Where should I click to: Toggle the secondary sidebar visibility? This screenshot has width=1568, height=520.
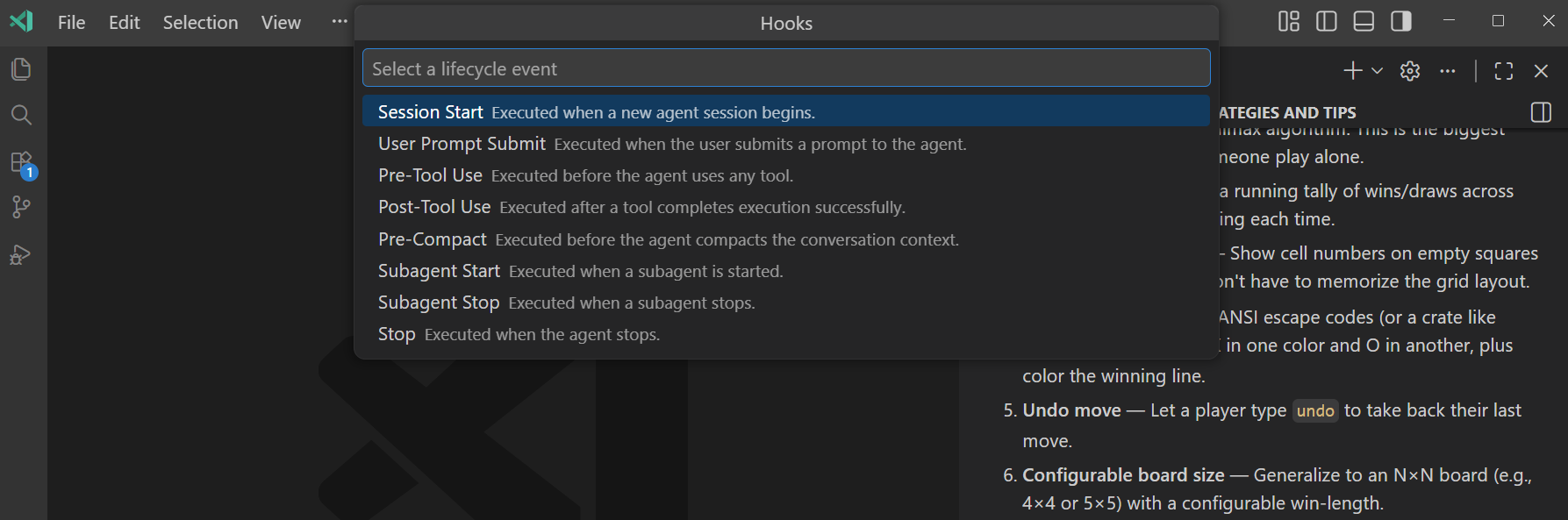1400,21
